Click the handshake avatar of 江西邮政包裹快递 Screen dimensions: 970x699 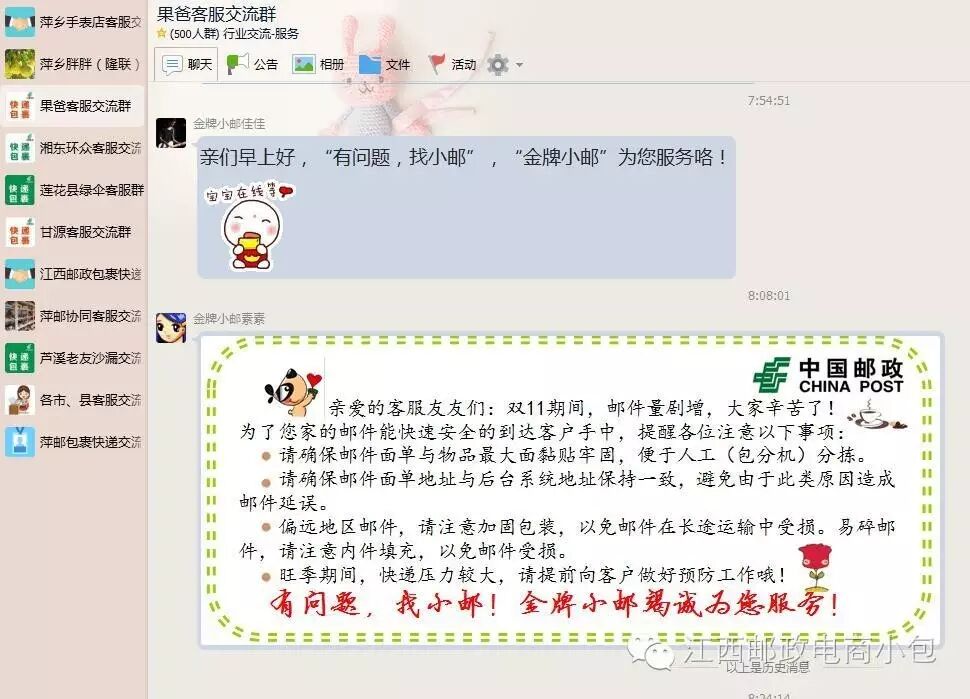(x=20, y=274)
